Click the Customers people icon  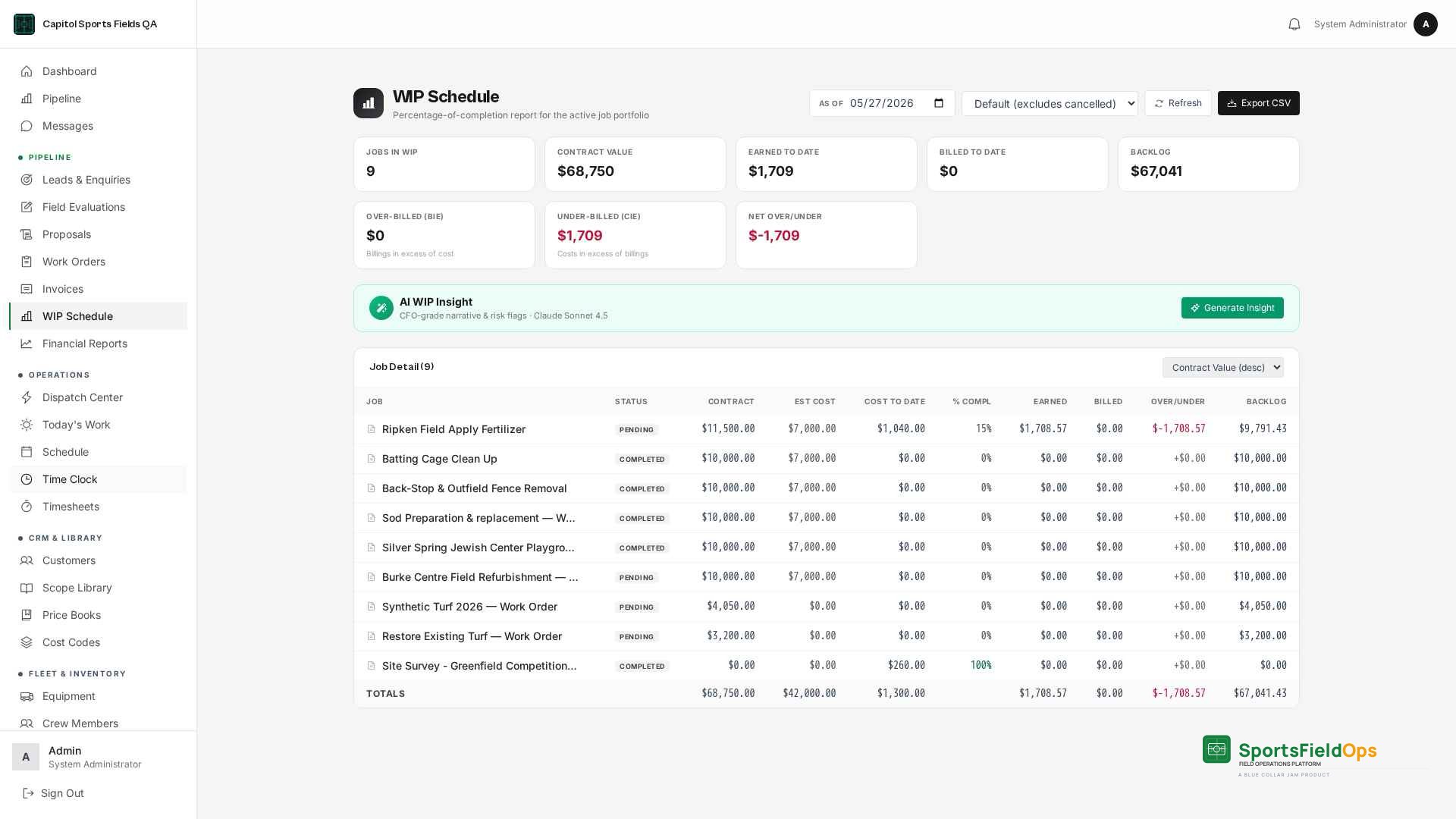point(27,560)
